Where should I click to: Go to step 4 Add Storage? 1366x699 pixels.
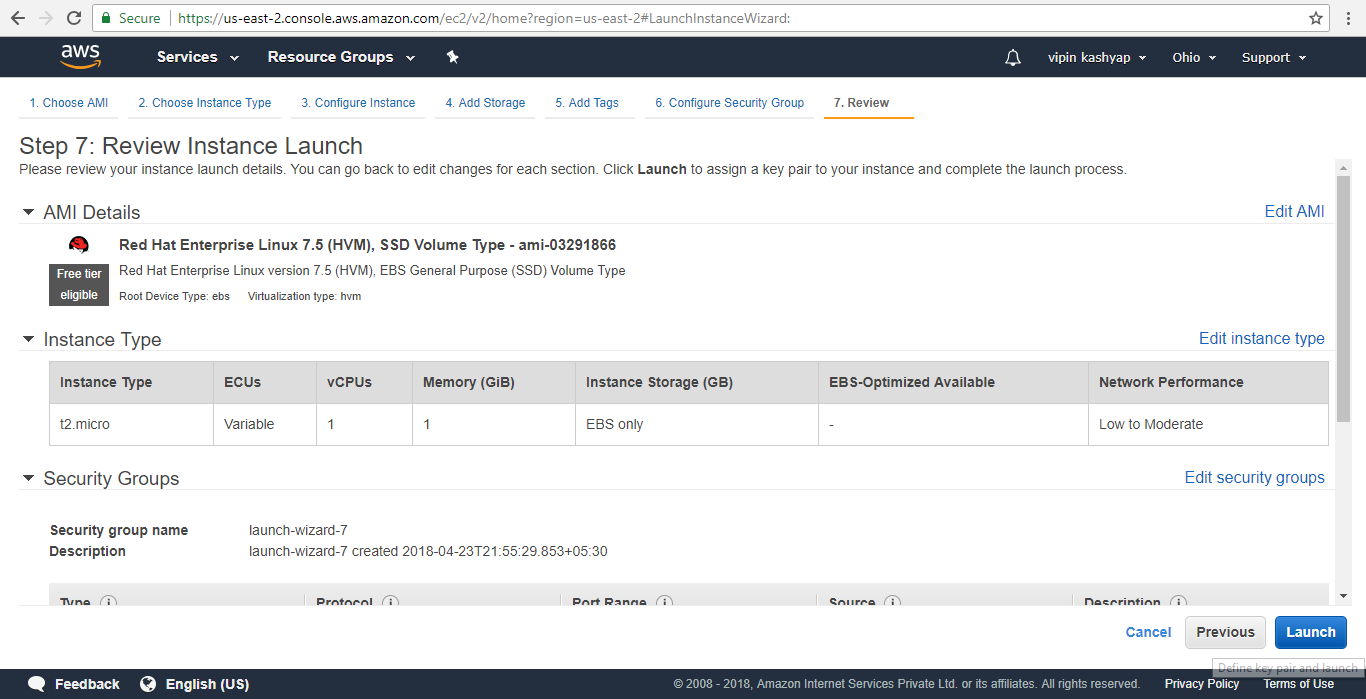point(485,103)
